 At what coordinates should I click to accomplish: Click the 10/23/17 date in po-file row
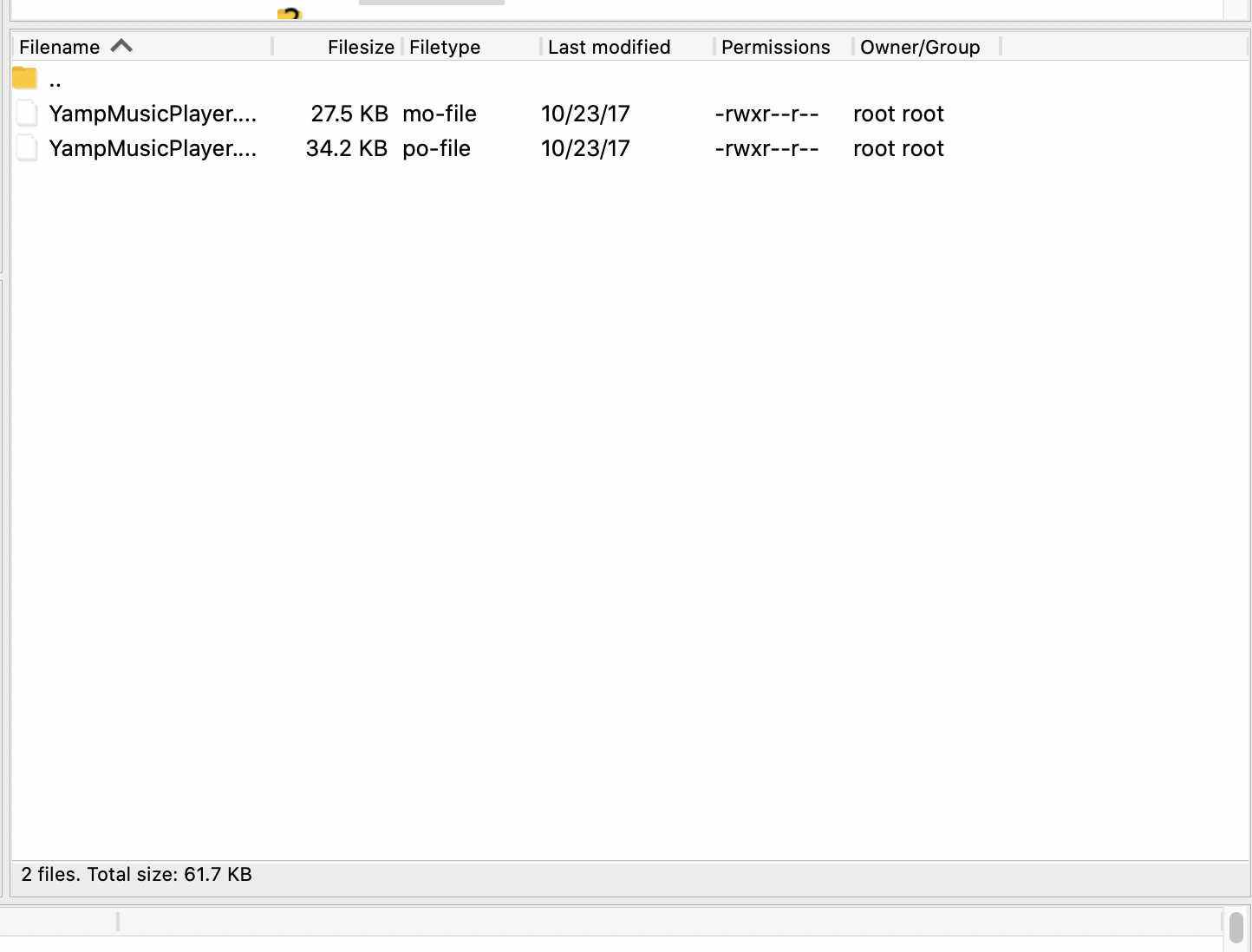tap(585, 148)
